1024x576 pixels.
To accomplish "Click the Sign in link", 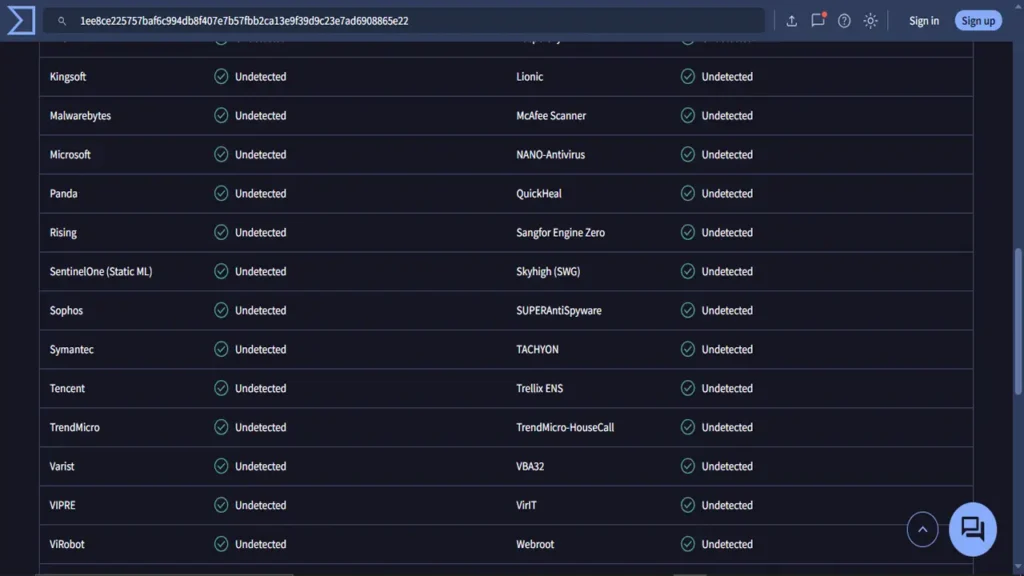I will click(923, 21).
